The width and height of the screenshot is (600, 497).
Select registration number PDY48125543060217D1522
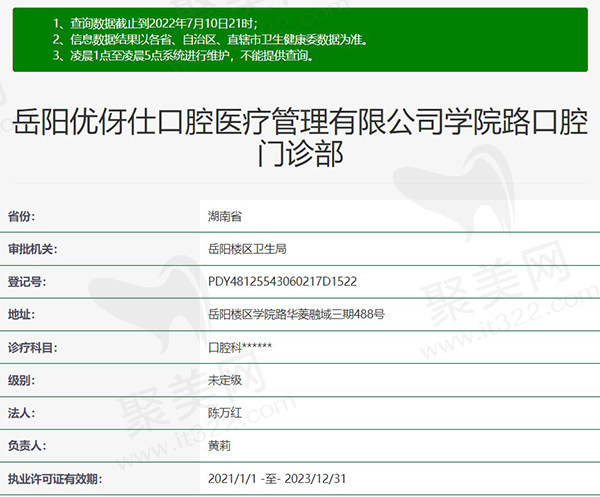282,282
